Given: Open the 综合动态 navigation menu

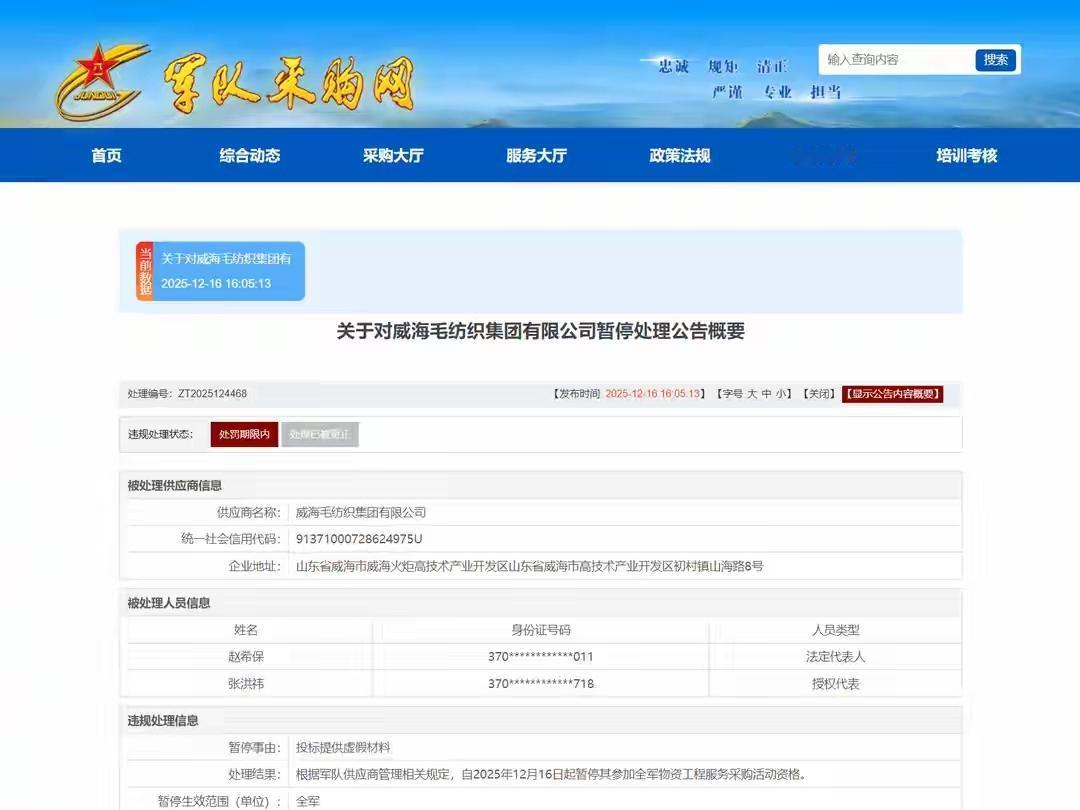Looking at the screenshot, I should tap(248, 155).
